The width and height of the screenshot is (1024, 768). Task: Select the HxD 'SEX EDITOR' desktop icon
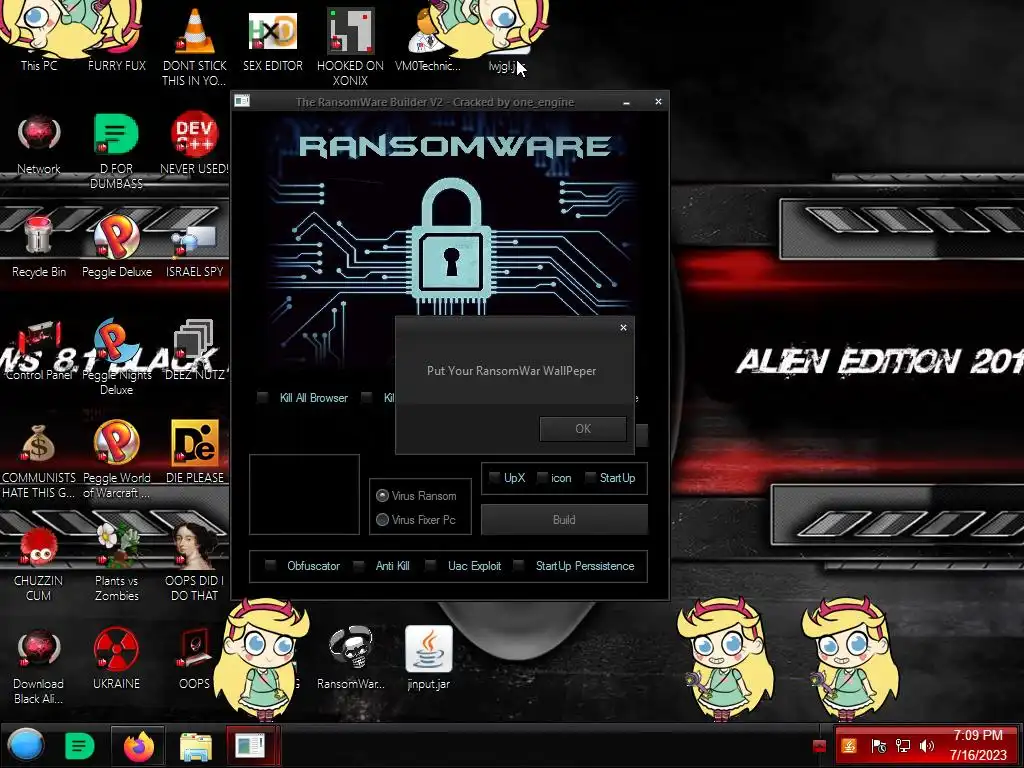pyautogui.click(x=273, y=40)
